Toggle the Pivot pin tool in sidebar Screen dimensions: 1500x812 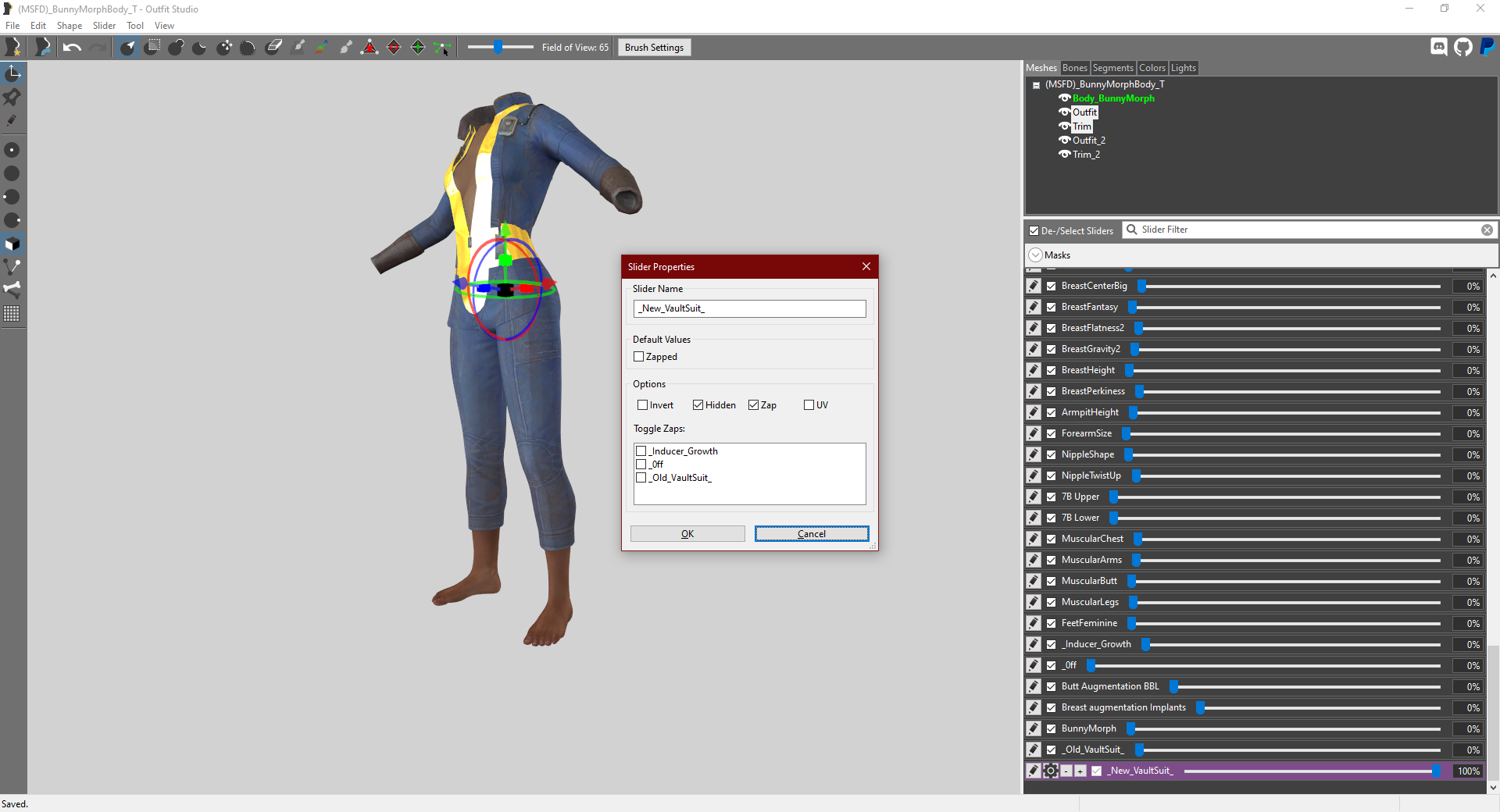[12, 97]
